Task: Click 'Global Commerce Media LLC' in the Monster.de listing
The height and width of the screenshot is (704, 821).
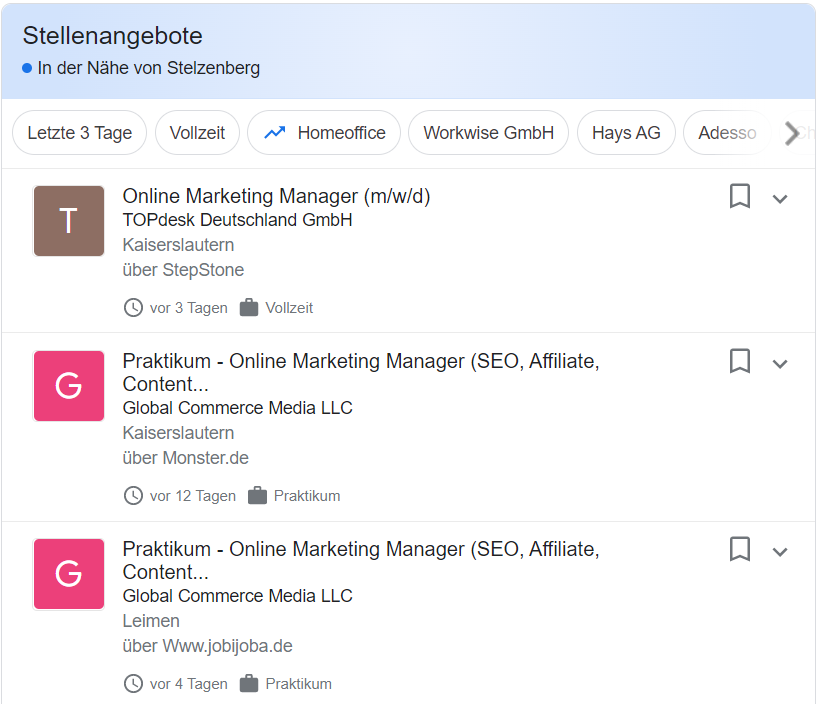Action: tap(237, 408)
